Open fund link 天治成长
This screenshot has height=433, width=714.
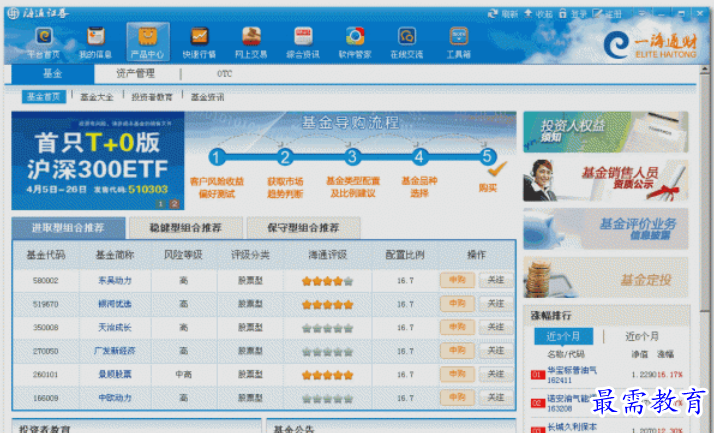tap(115, 327)
